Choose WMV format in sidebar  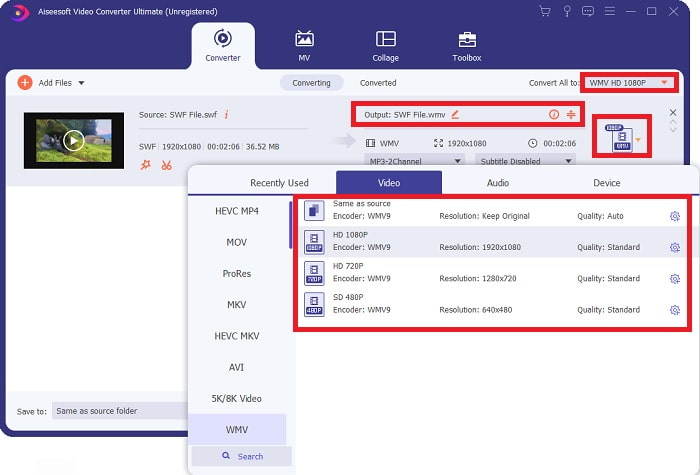tap(237, 429)
